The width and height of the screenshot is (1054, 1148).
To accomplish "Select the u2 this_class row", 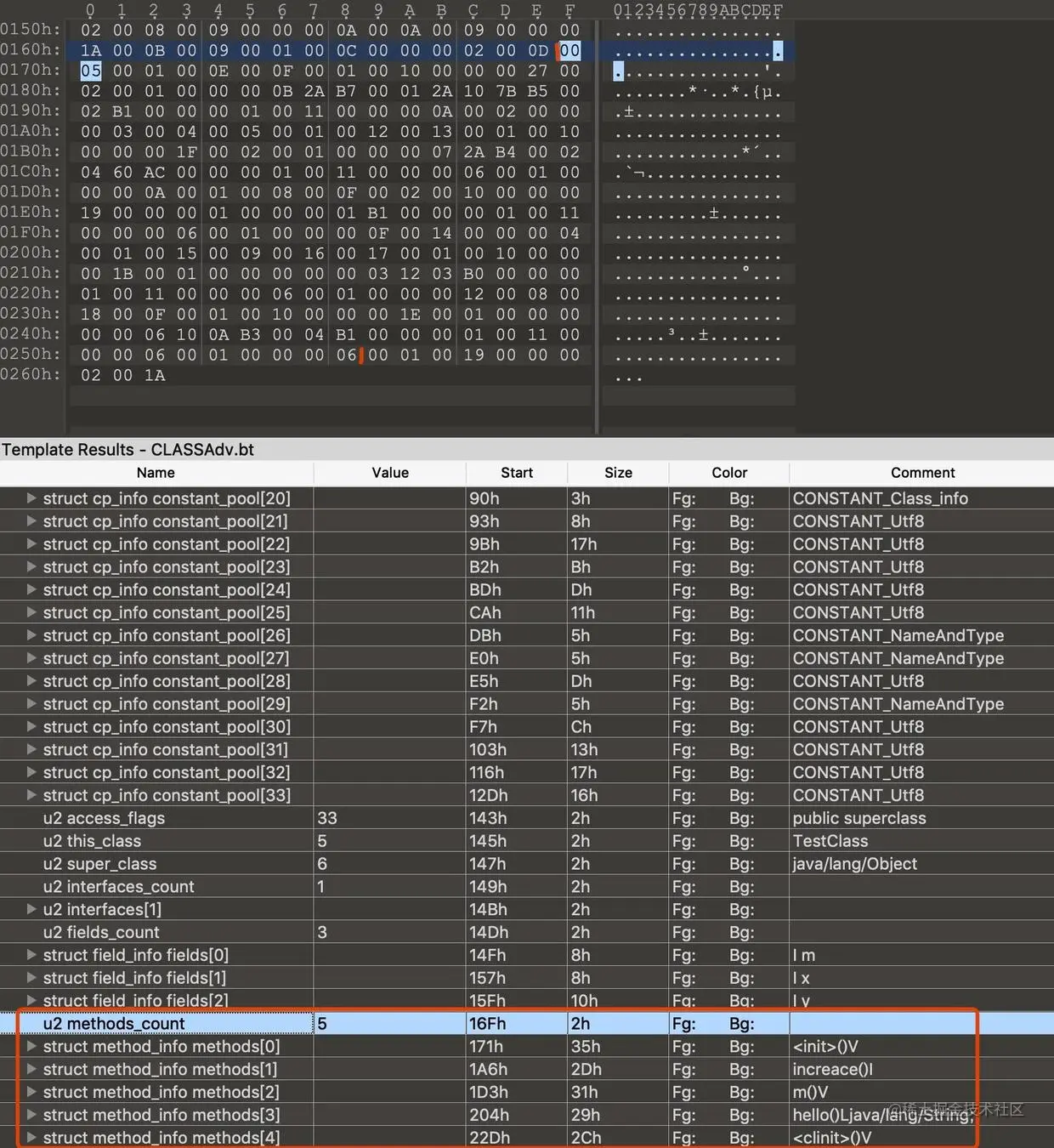I will point(527,841).
